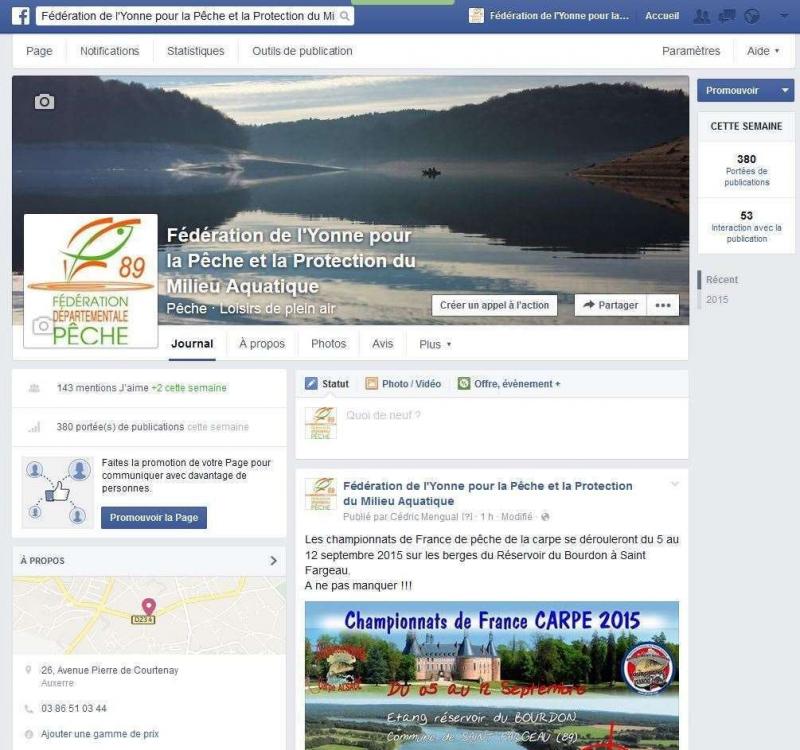The width and height of the screenshot is (800, 750).
Task: Click 380 portée(s) de publications text
Action: pos(120,427)
